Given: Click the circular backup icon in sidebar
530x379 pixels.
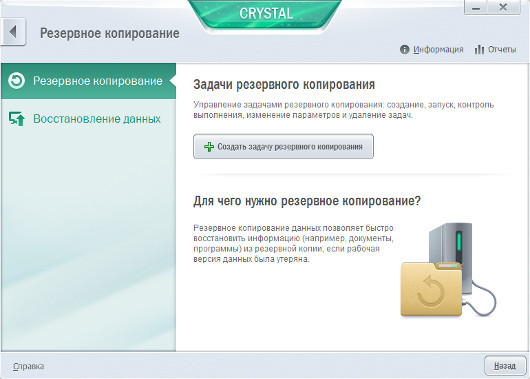Looking at the screenshot, I should pyautogui.click(x=16, y=81).
